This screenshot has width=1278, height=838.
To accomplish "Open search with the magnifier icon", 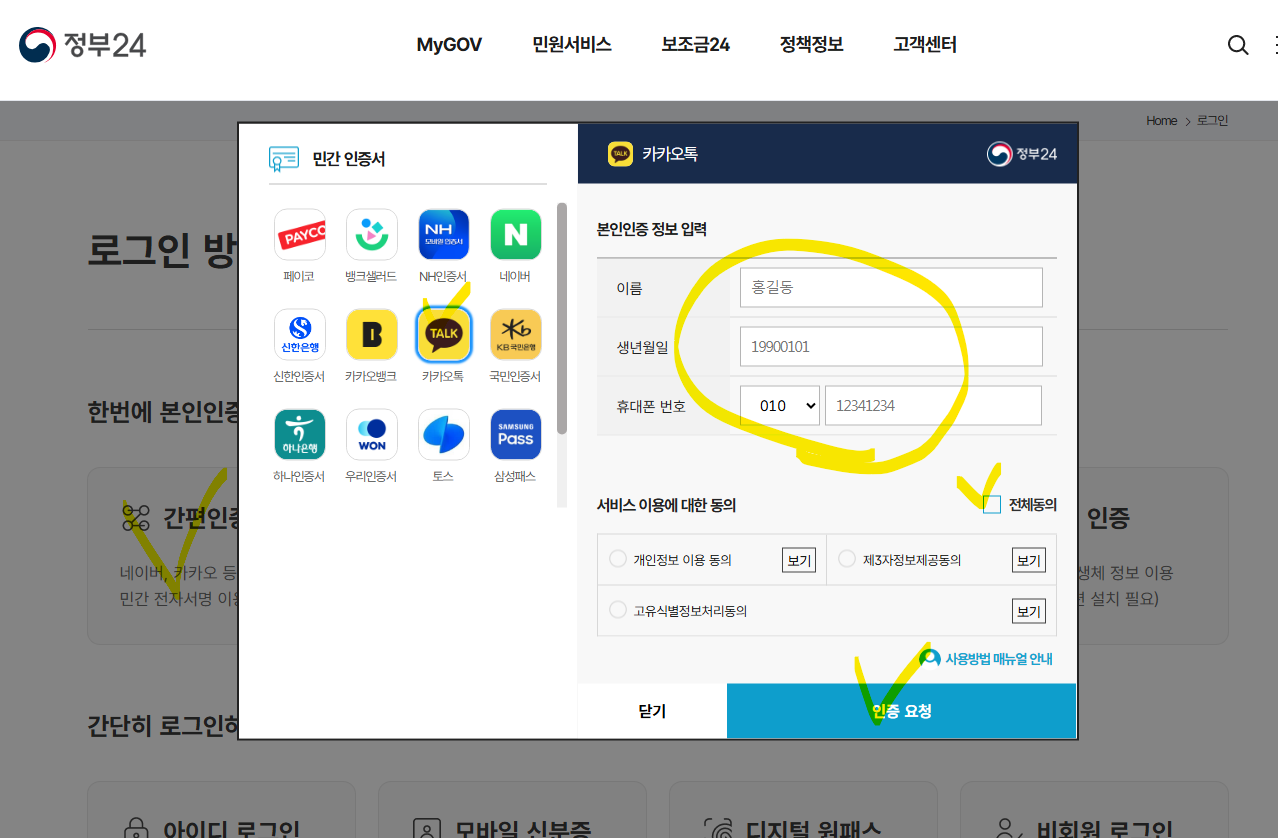I will point(1238,45).
